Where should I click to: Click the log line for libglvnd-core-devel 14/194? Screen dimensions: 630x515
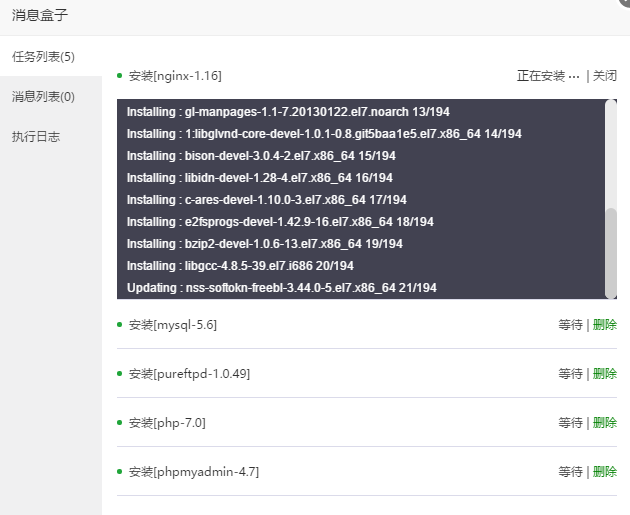click(324, 134)
